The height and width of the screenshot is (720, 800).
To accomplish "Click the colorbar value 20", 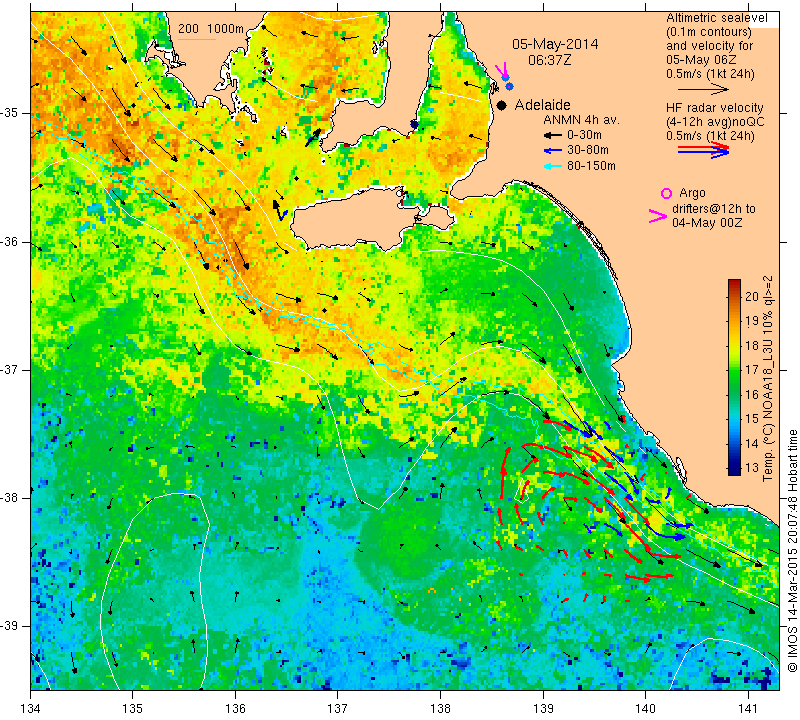I will coord(752,296).
